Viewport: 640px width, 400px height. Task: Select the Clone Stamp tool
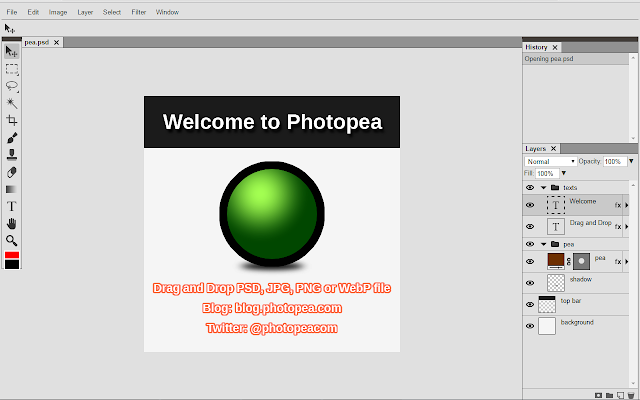11,155
